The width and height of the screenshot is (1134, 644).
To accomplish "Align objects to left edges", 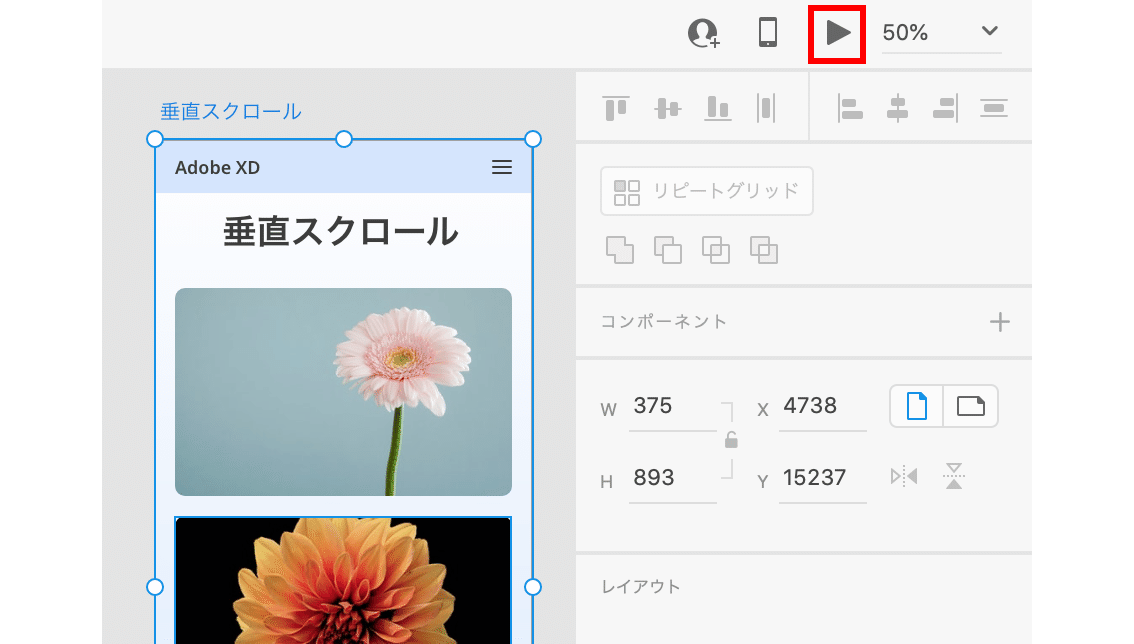I will 850,107.
